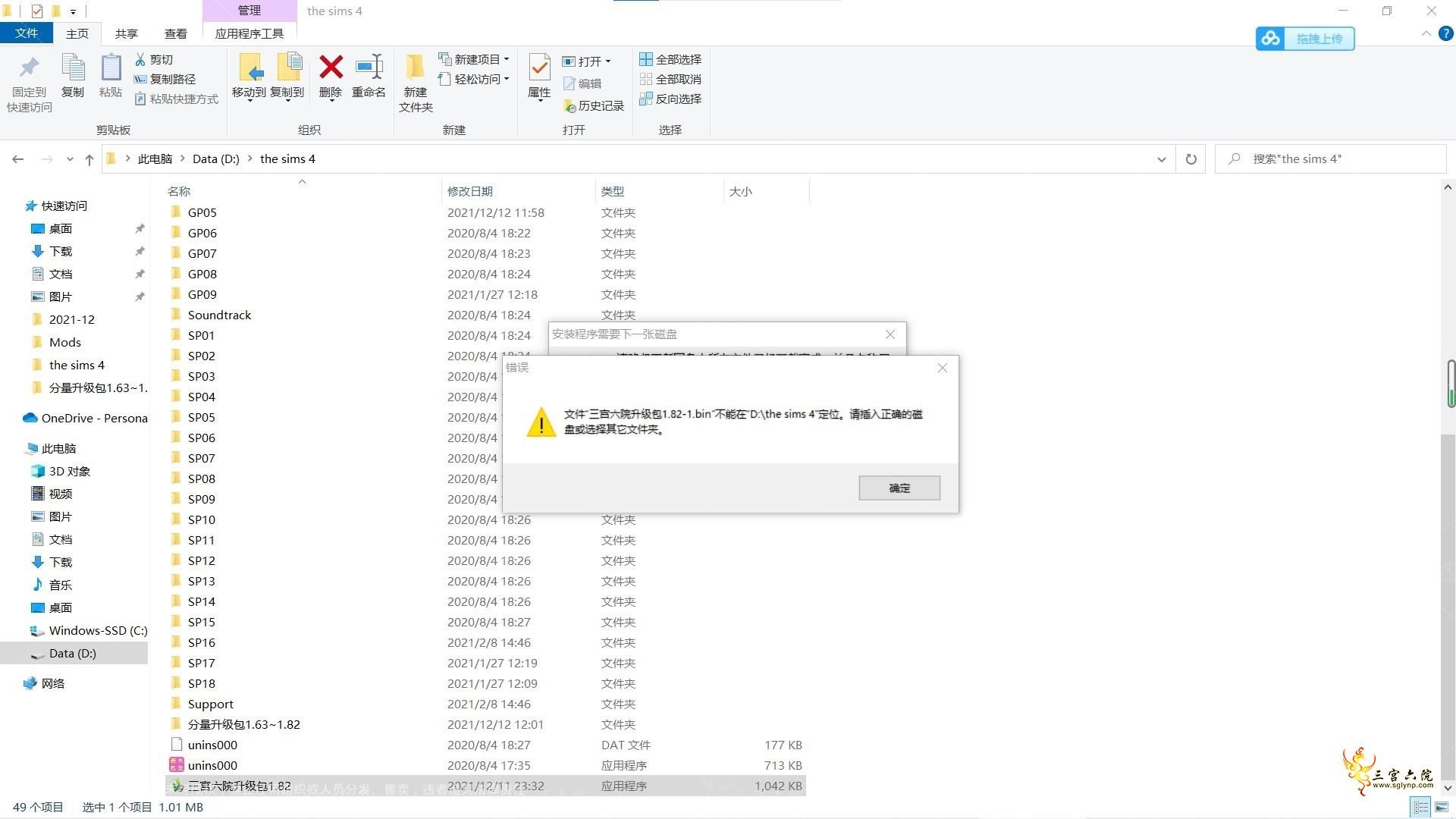The width and height of the screenshot is (1456, 819).
Task: Click the History option
Action: click(594, 105)
